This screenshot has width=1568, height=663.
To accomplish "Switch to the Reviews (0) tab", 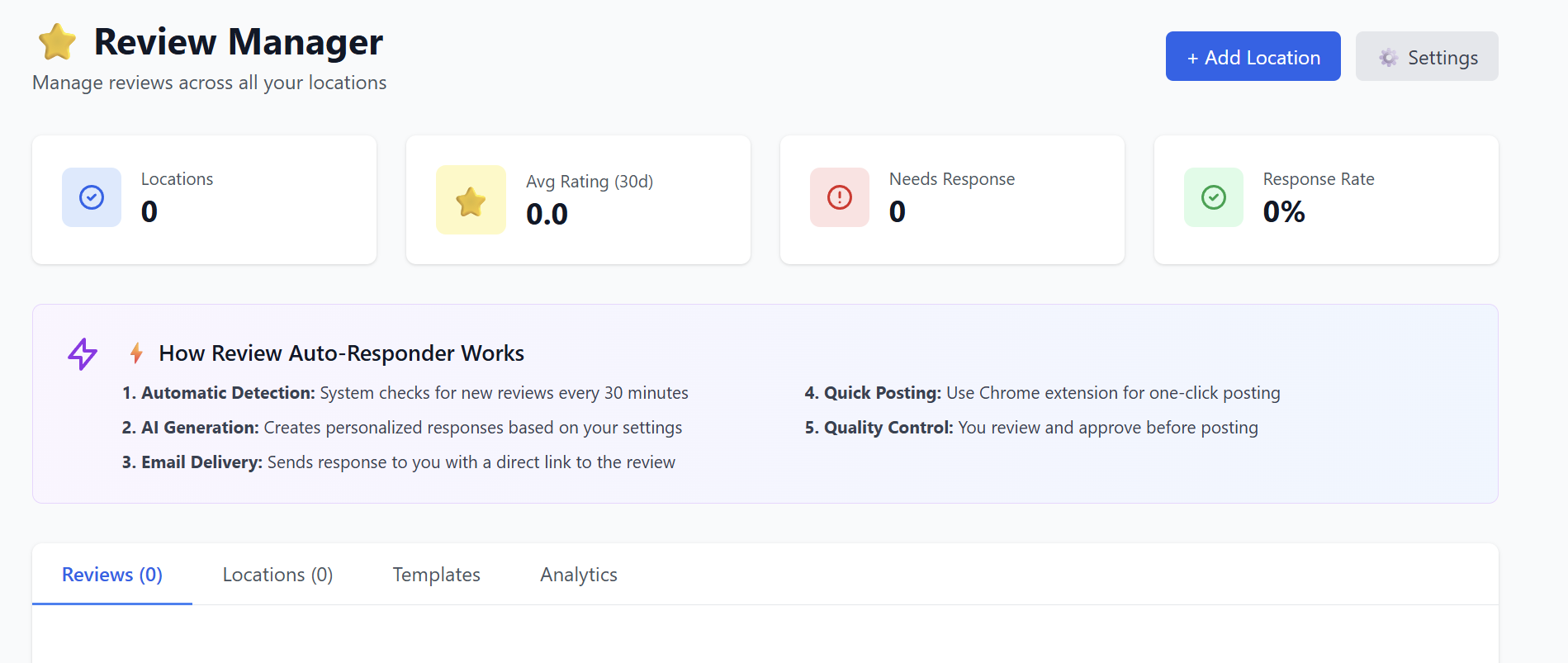I will (112, 575).
